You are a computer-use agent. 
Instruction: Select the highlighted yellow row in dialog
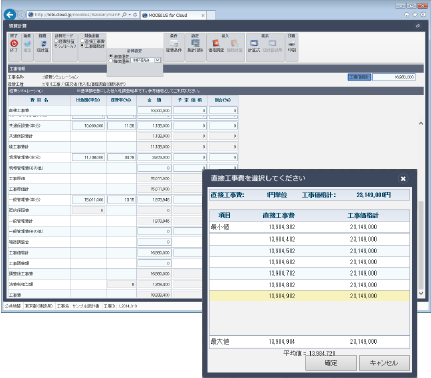309,296
